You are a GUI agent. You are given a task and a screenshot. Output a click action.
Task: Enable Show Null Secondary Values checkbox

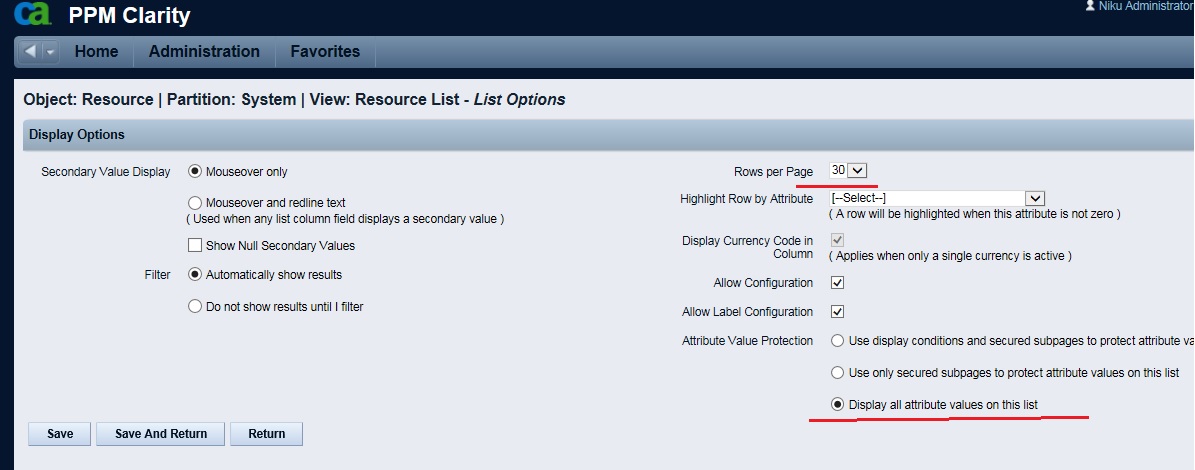point(194,245)
